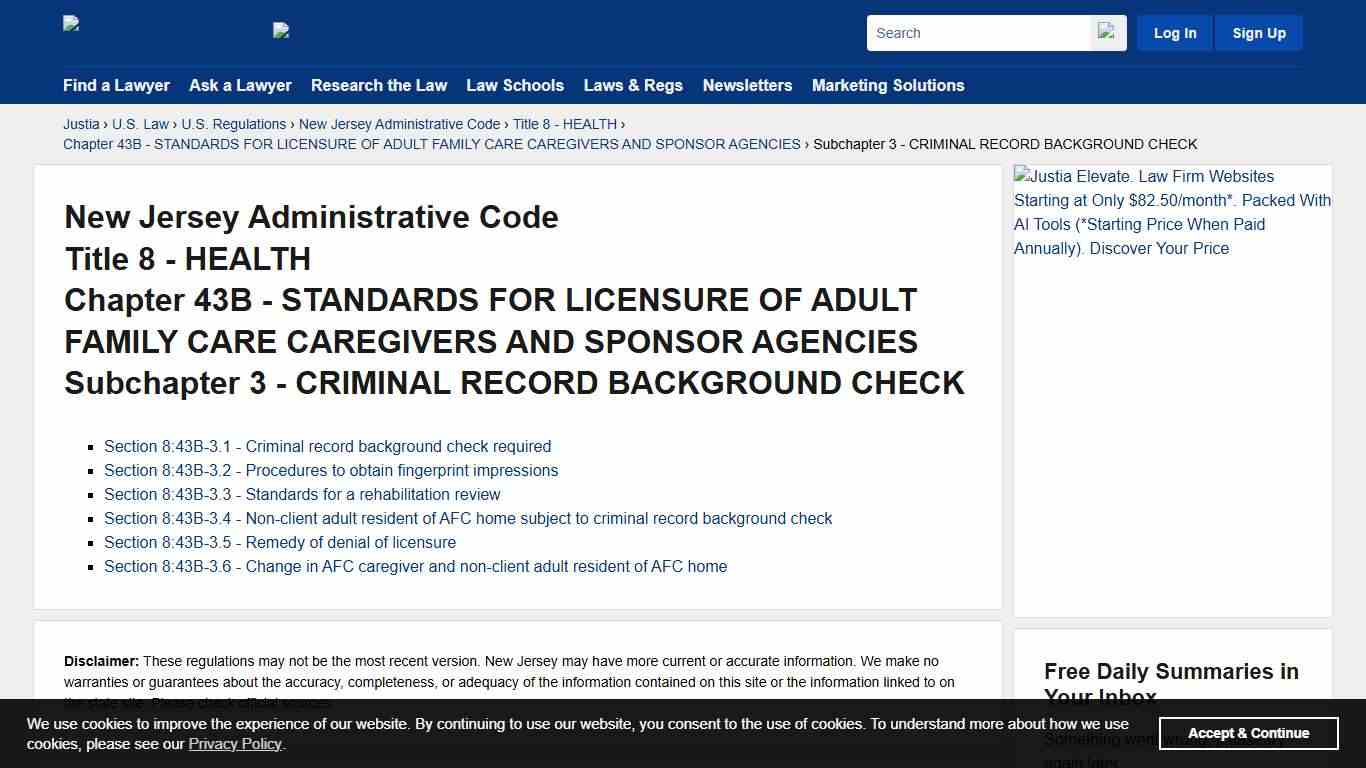
Task: Open Marketing Solutions from the navigation bar
Action: click(x=888, y=86)
